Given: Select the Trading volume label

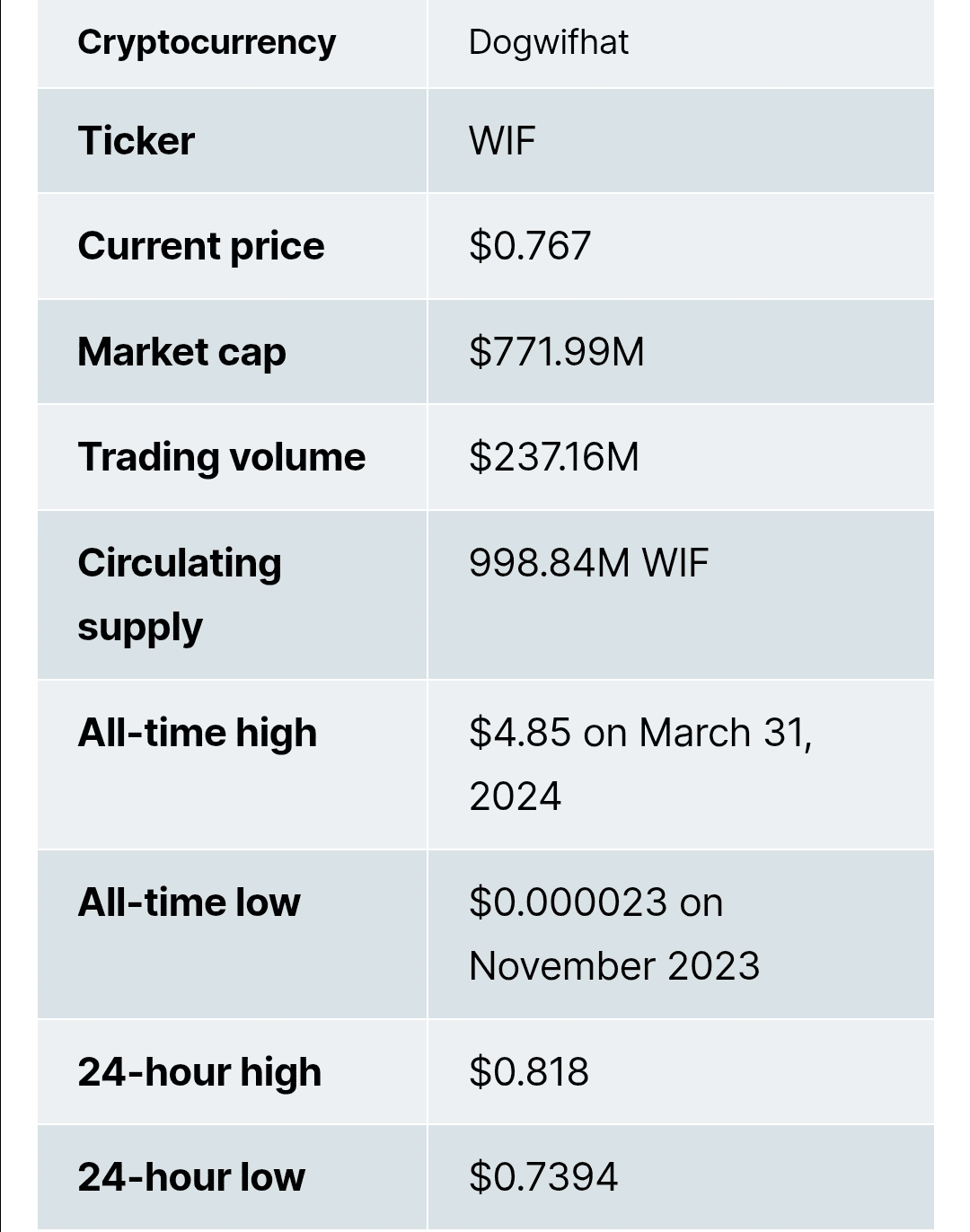Looking at the screenshot, I should 222,457.
